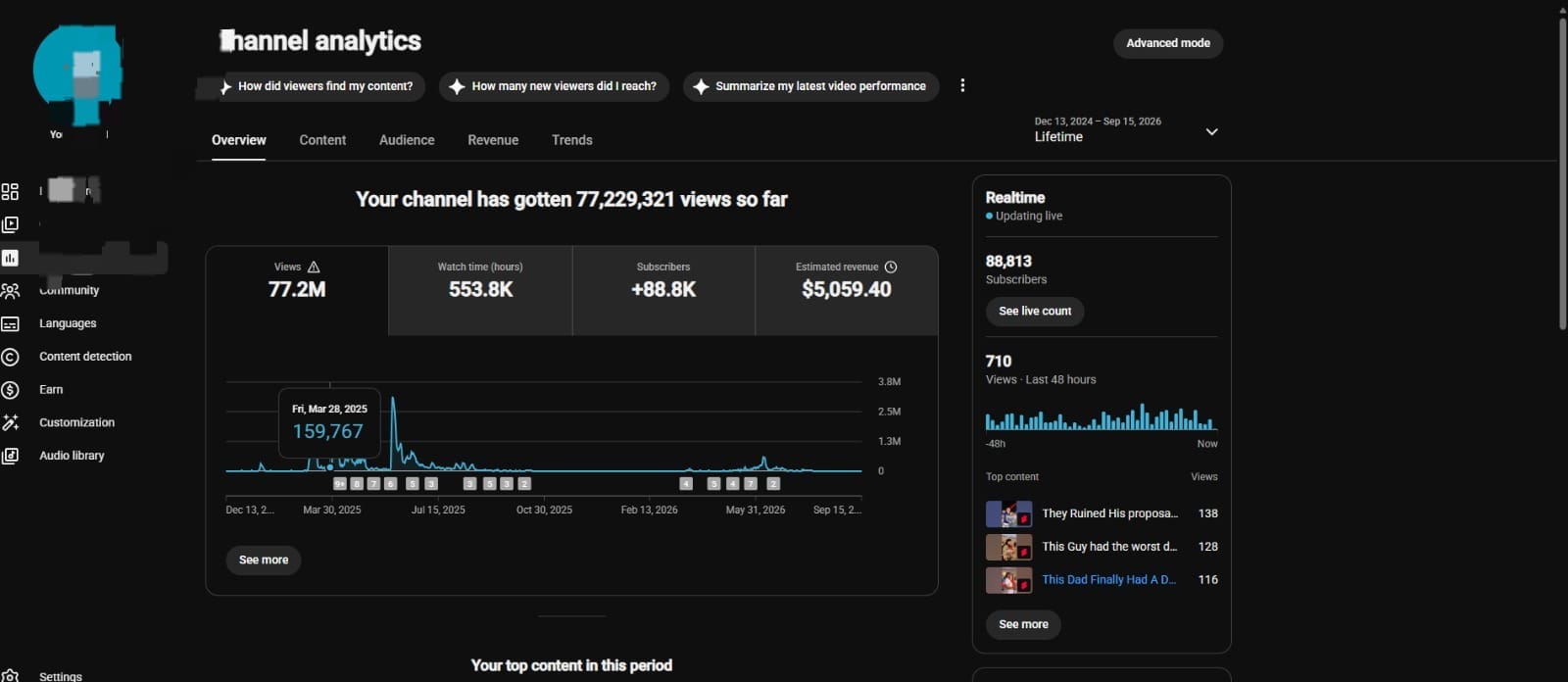Click the See live count button
Image resolution: width=1568 pixels, height=682 pixels.
(1035, 312)
